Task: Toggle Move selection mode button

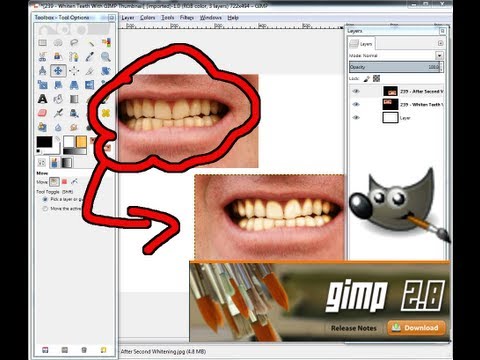Action: coord(64,182)
